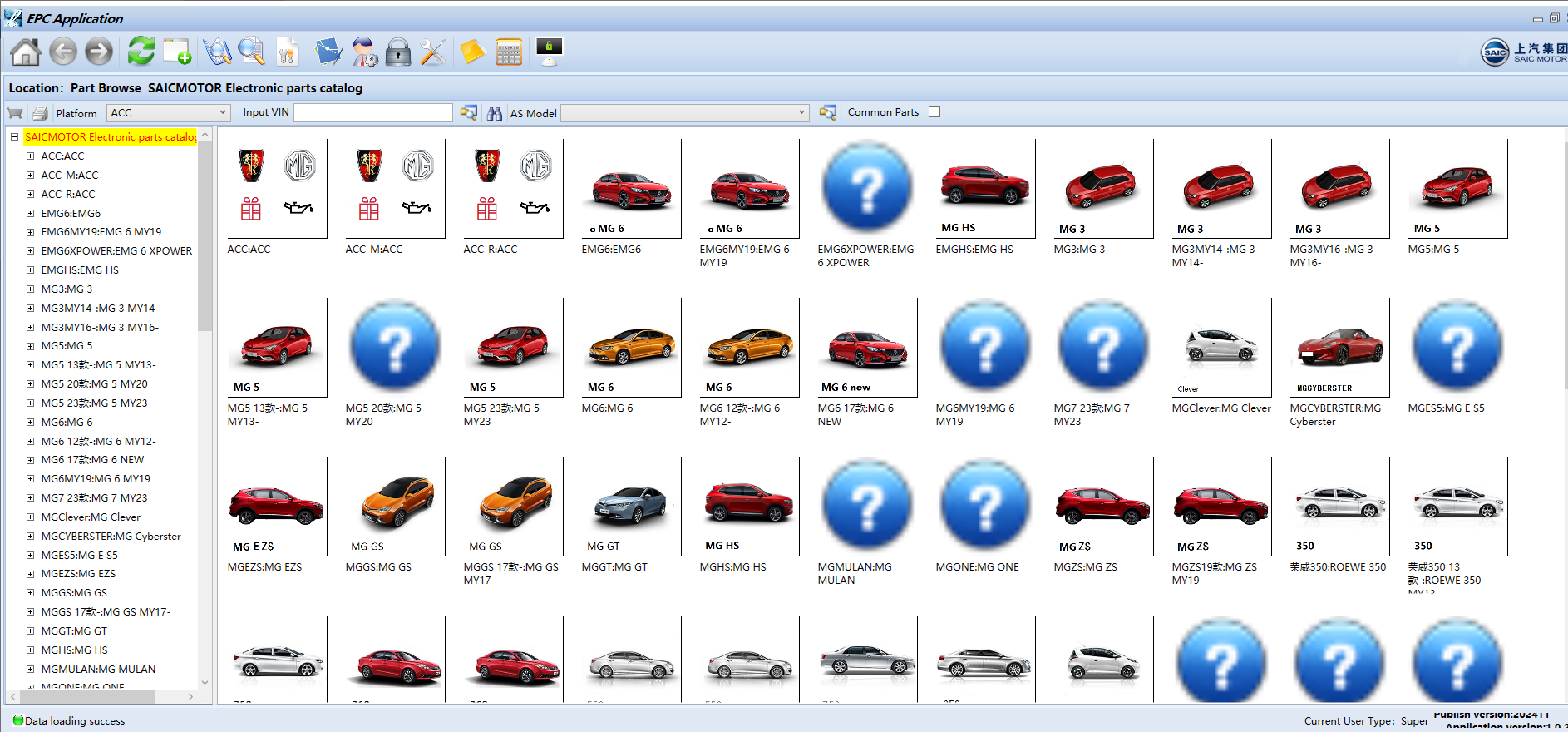Screen dimensions: 1568x732
Task: Open the service document tools icon
Action: (x=287, y=52)
